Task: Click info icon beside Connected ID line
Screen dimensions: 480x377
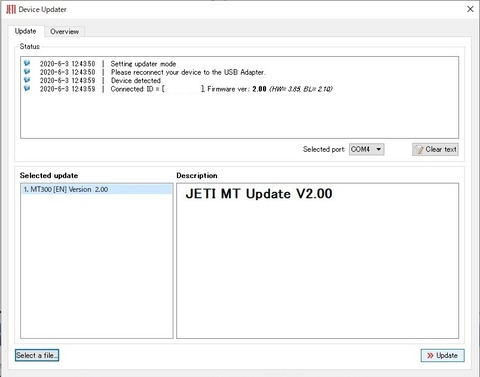Action: (x=27, y=88)
